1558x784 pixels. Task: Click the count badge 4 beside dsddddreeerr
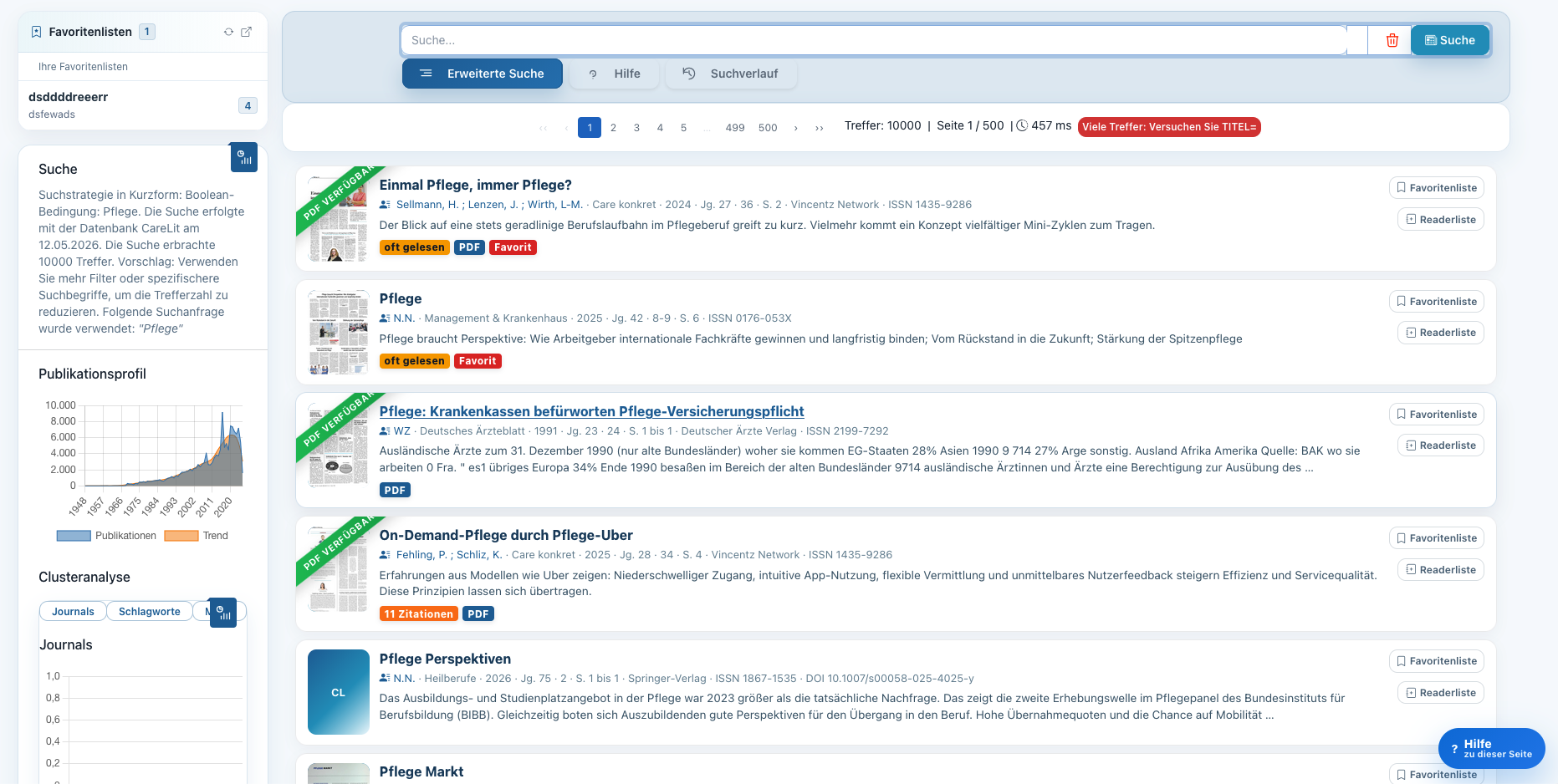[x=248, y=105]
